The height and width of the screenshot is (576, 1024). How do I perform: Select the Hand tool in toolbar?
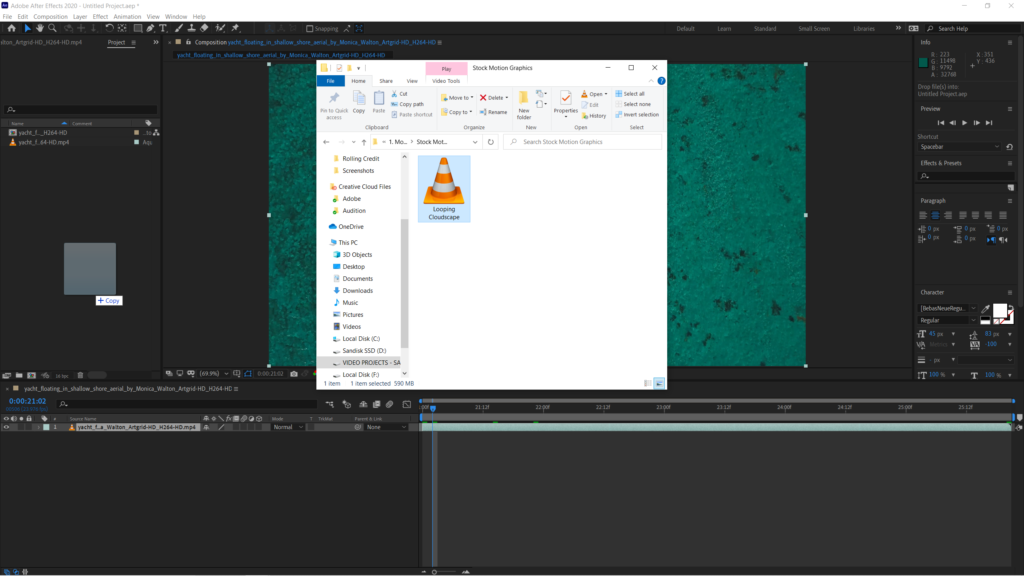coord(39,28)
